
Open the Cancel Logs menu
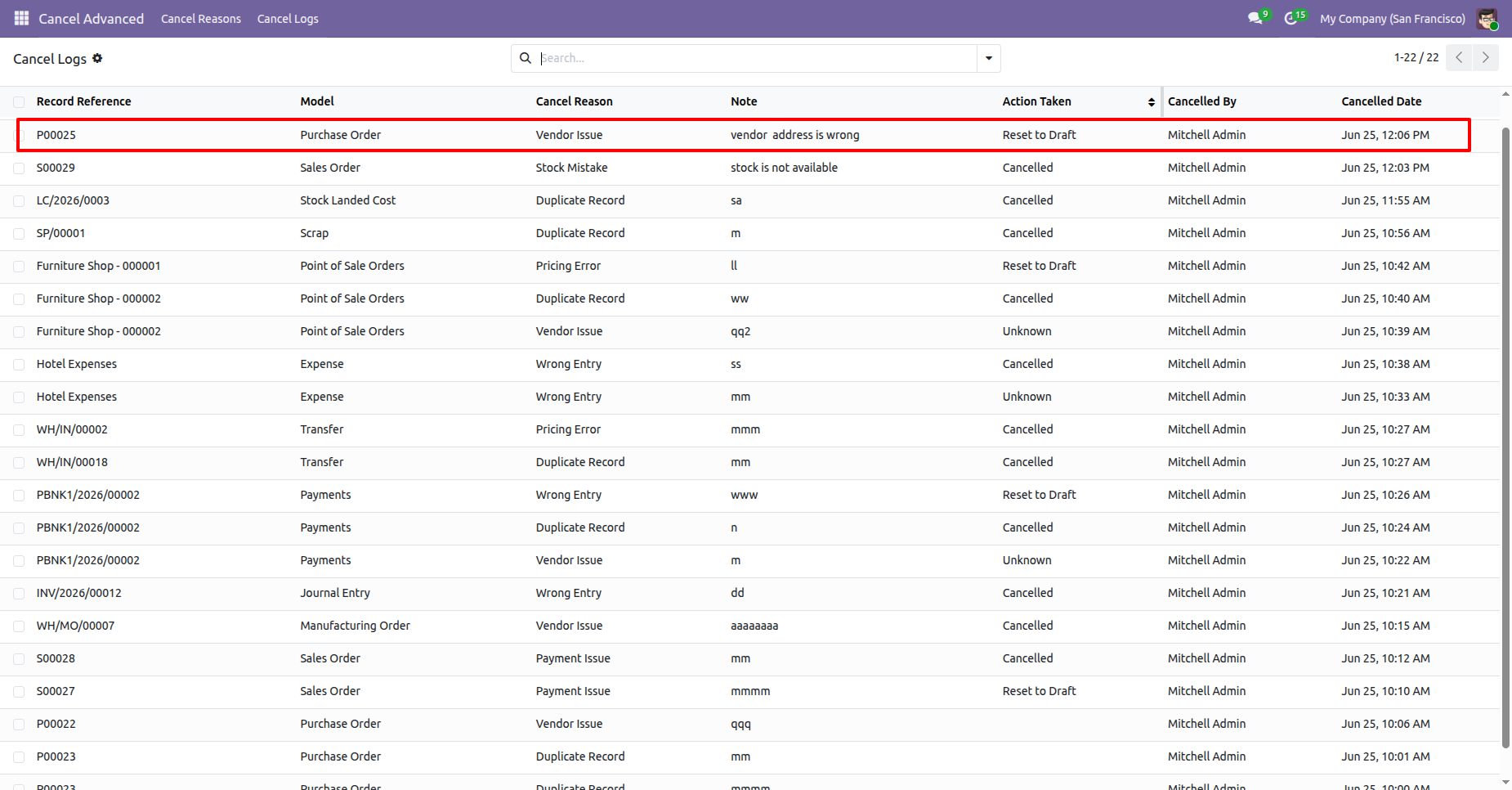[288, 18]
